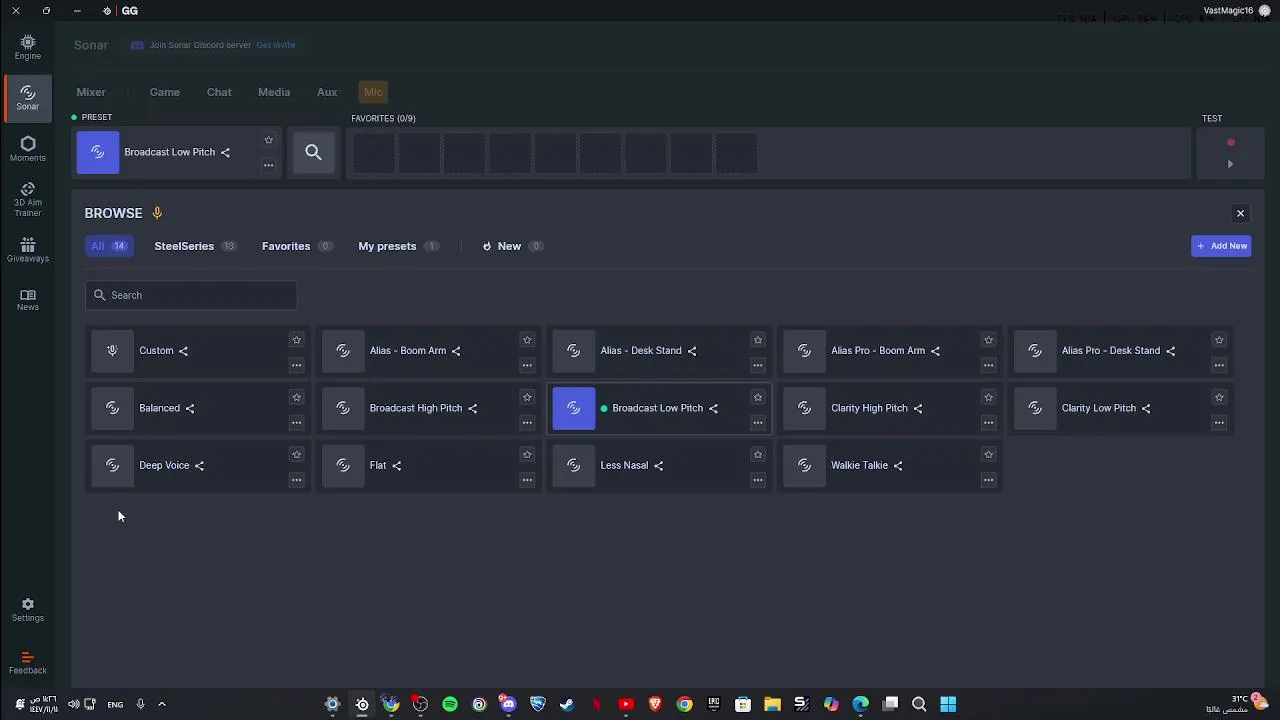1280x720 pixels.
Task: Open more options for Alias - Desk Stand
Action: 758,365
